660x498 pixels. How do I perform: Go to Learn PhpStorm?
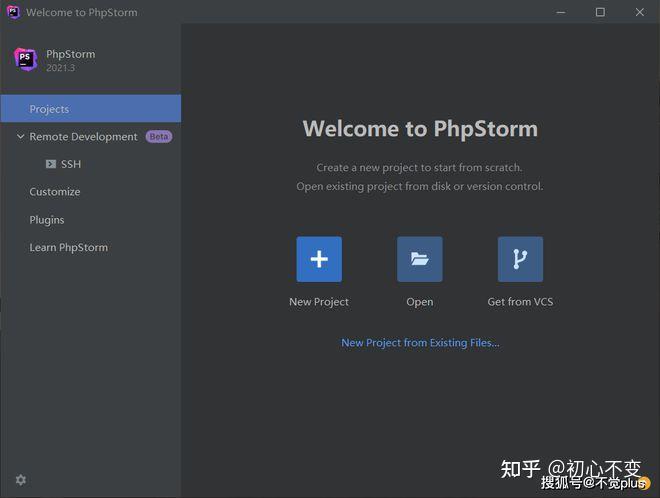68,247
